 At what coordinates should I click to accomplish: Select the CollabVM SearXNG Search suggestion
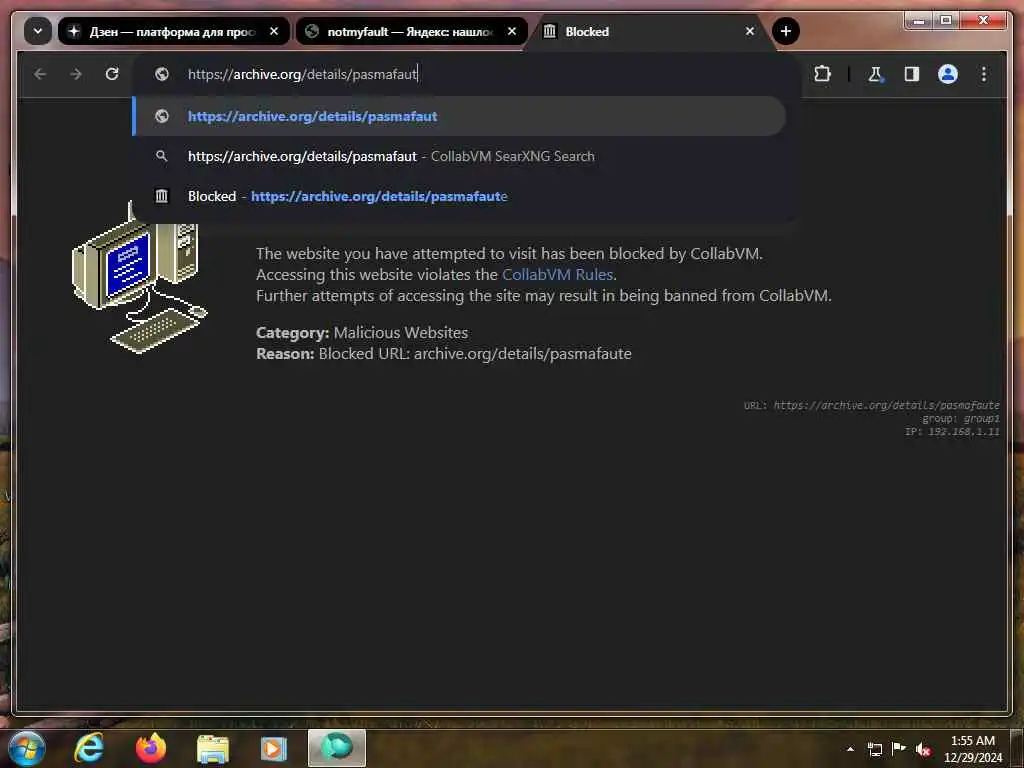460,156
